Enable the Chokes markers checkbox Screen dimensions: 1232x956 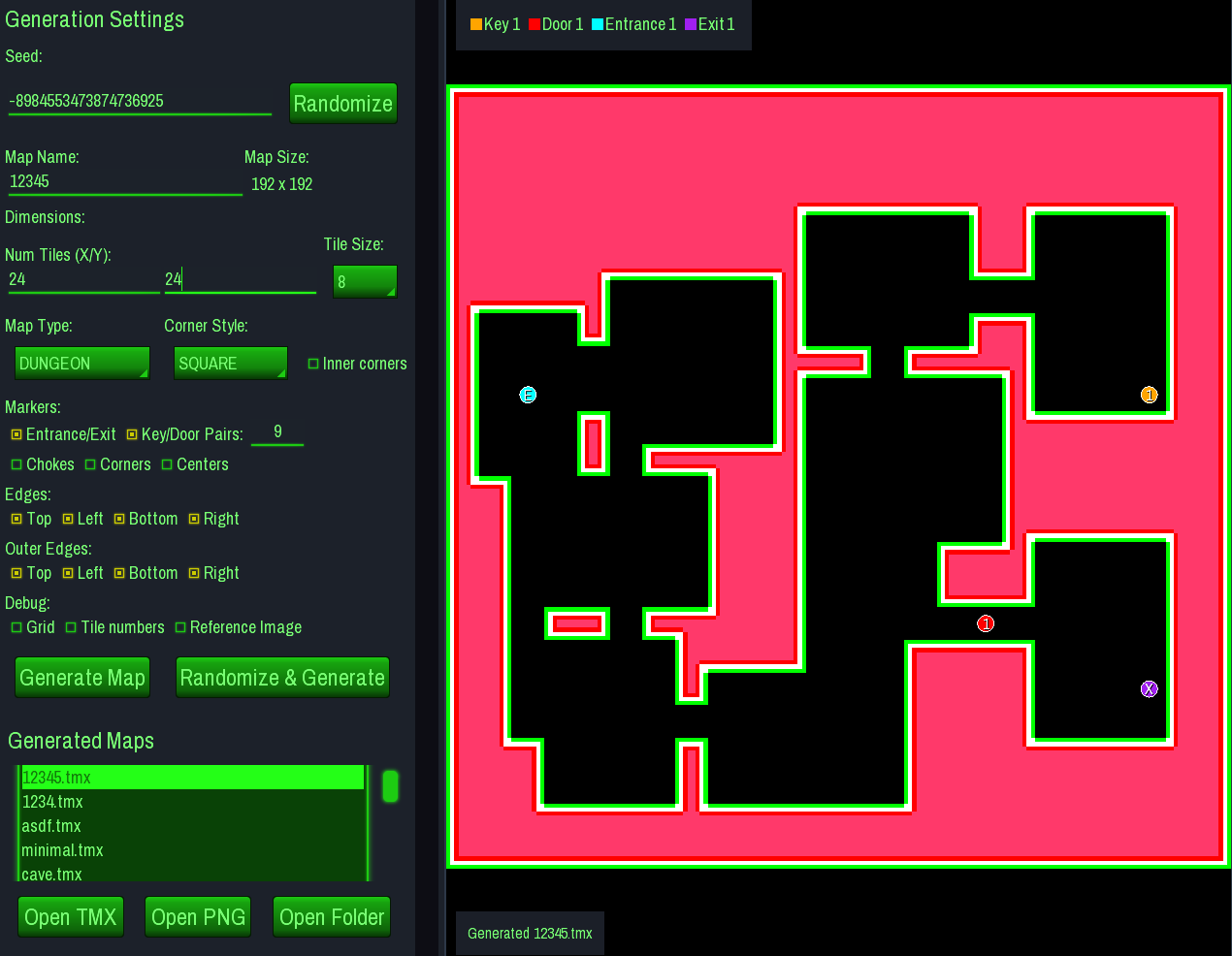[x=16, y=464]
